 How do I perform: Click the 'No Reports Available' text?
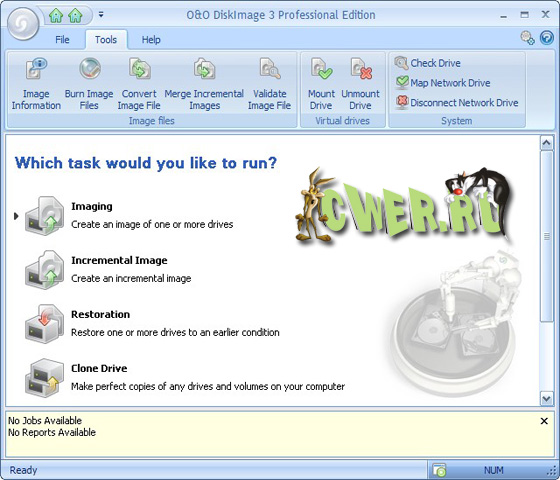pos(52,432)
